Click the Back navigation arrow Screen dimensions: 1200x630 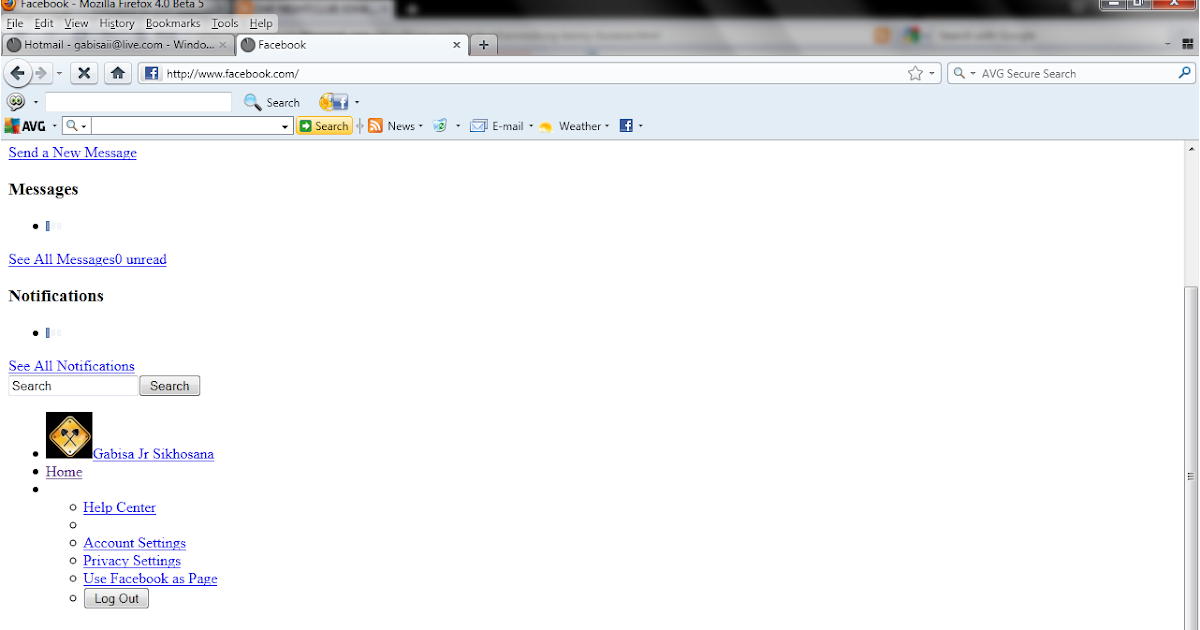point(17,72)
